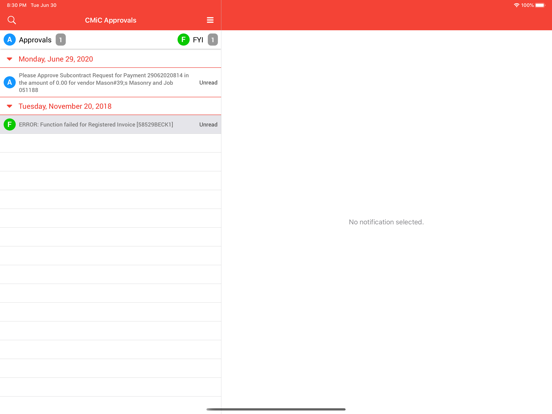Switch to the FYI tab label
This screenshot has height=414, width=552.
pyautogui.click(x=198, y=40)
